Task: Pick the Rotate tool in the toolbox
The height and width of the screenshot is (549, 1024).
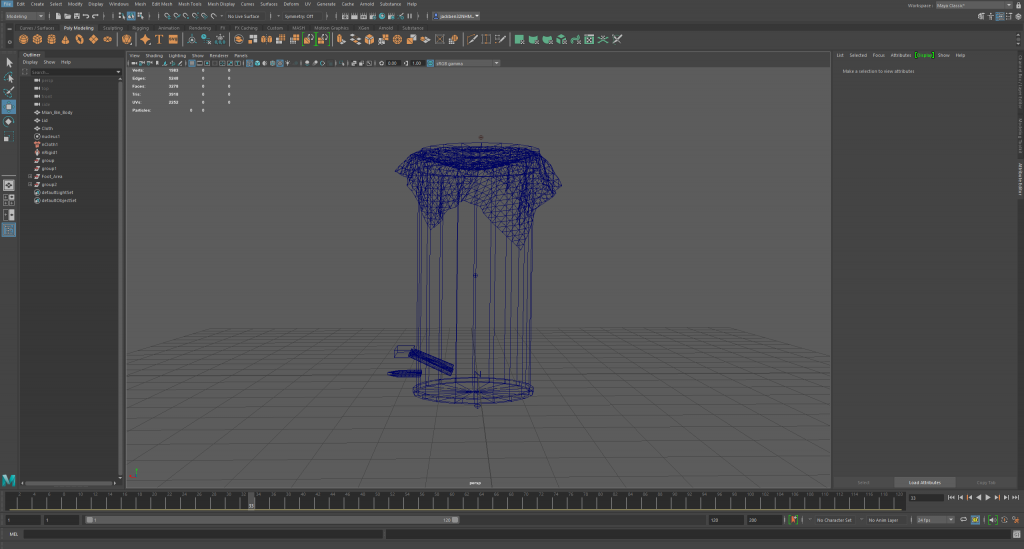Action: click(x=9, y=122)
